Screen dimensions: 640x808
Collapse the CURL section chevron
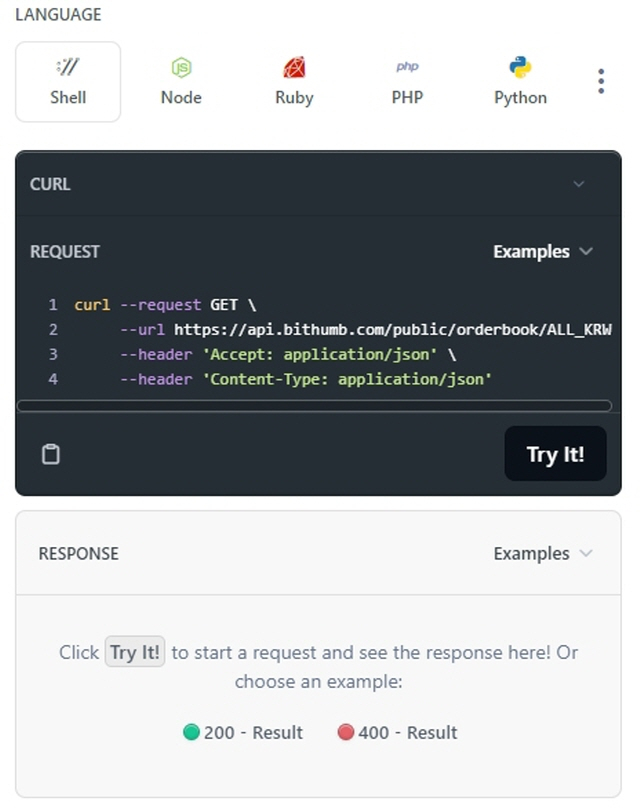point(578,184)
